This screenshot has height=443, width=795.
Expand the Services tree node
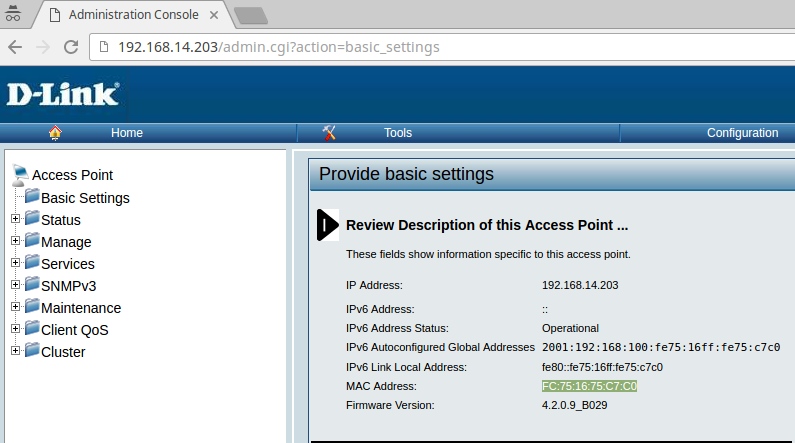click(x=15, y=263)
